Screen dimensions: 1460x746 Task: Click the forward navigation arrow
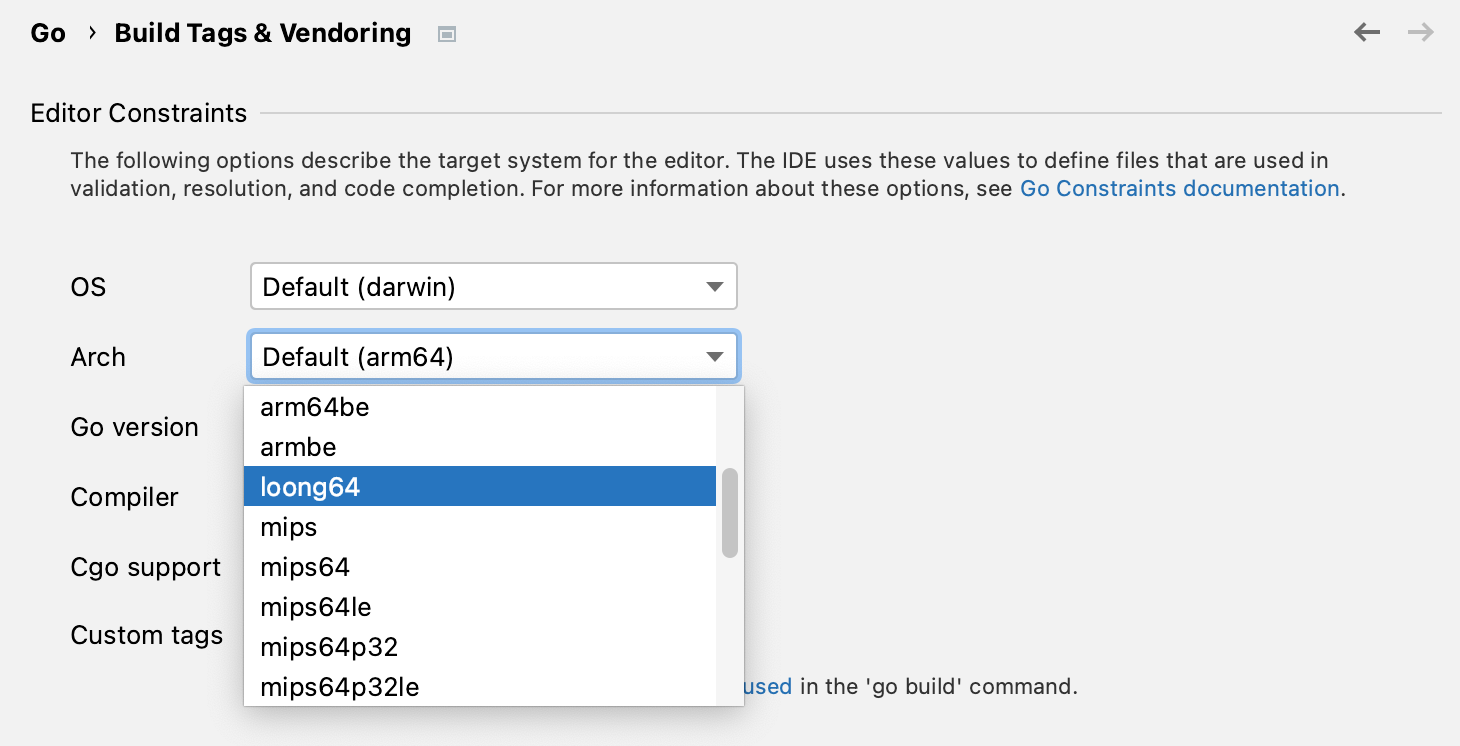1420,33
